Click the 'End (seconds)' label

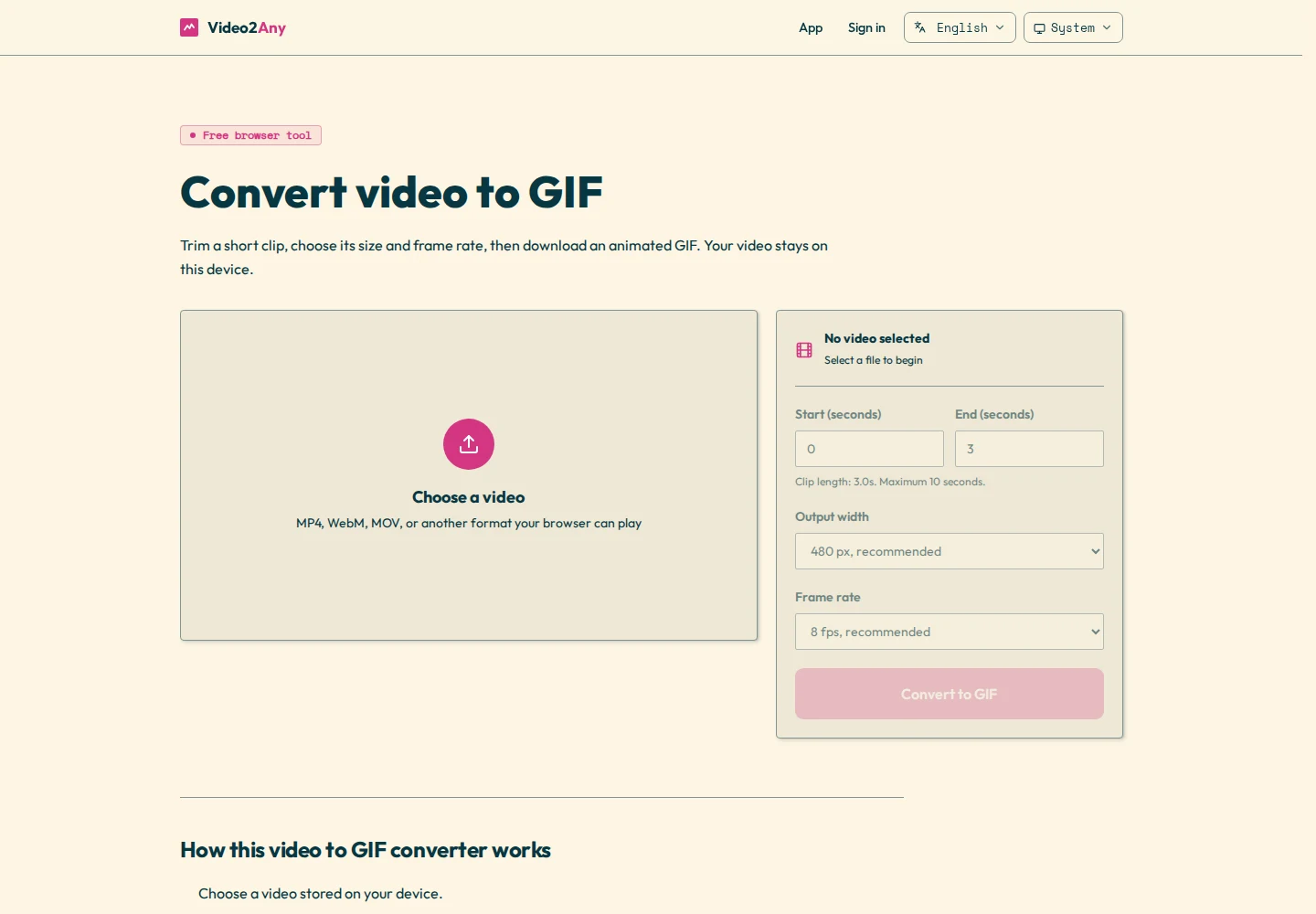994,414
